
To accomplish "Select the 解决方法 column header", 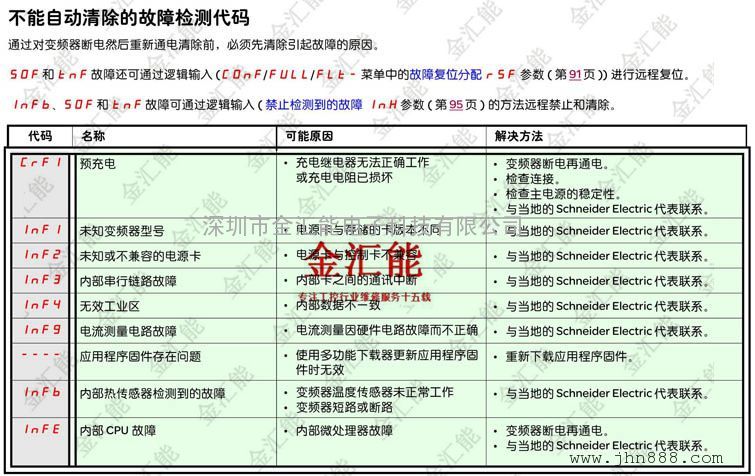I will [x=616, y=136].
